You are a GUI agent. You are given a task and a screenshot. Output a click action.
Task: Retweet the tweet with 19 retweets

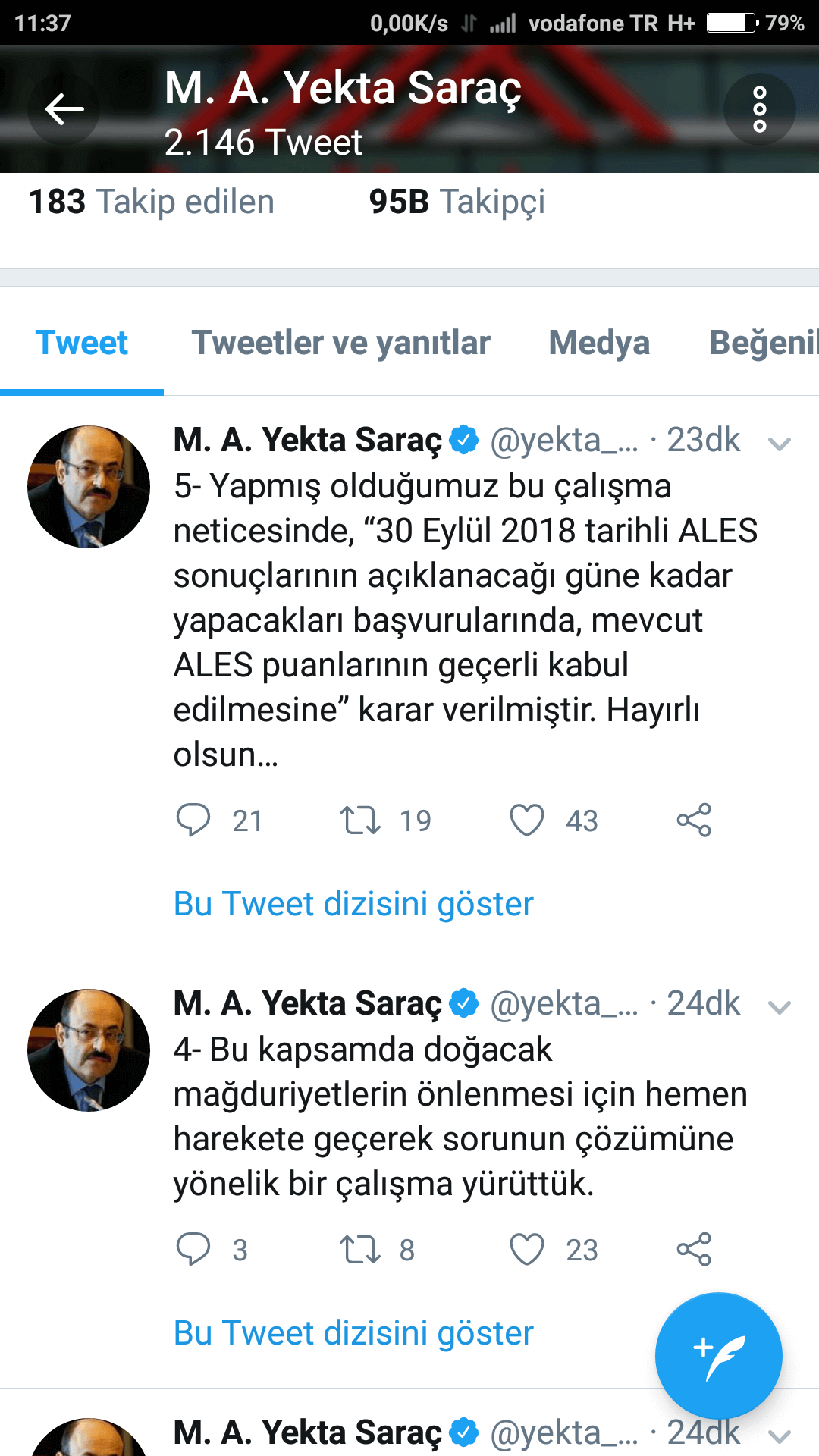point(359,820)
